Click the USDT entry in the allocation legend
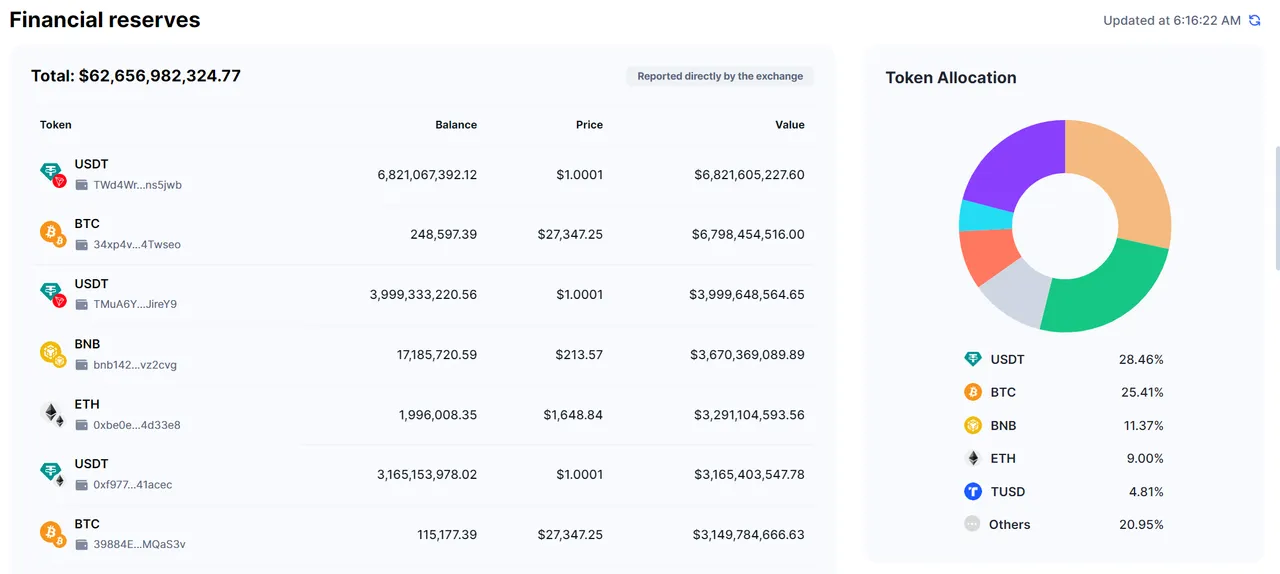This screenshot has width=1280, height=574. tap(1007, 359)
